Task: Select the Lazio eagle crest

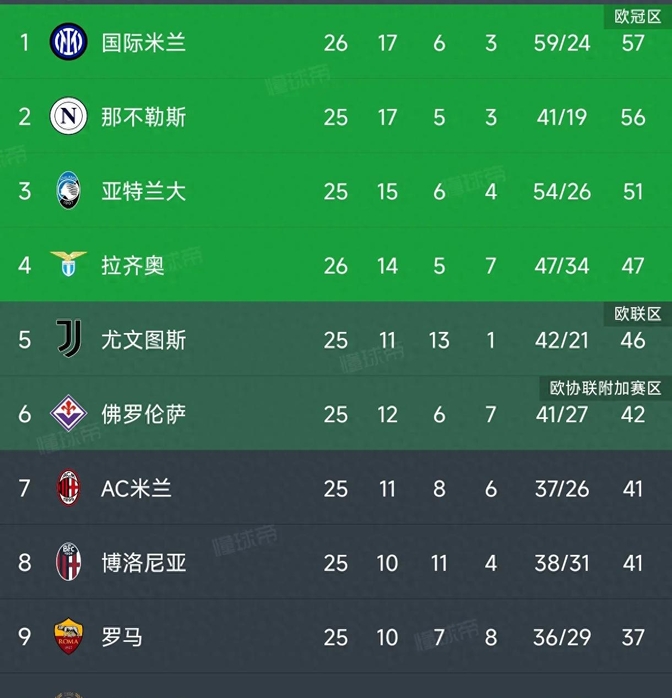Action: (68, 265)
